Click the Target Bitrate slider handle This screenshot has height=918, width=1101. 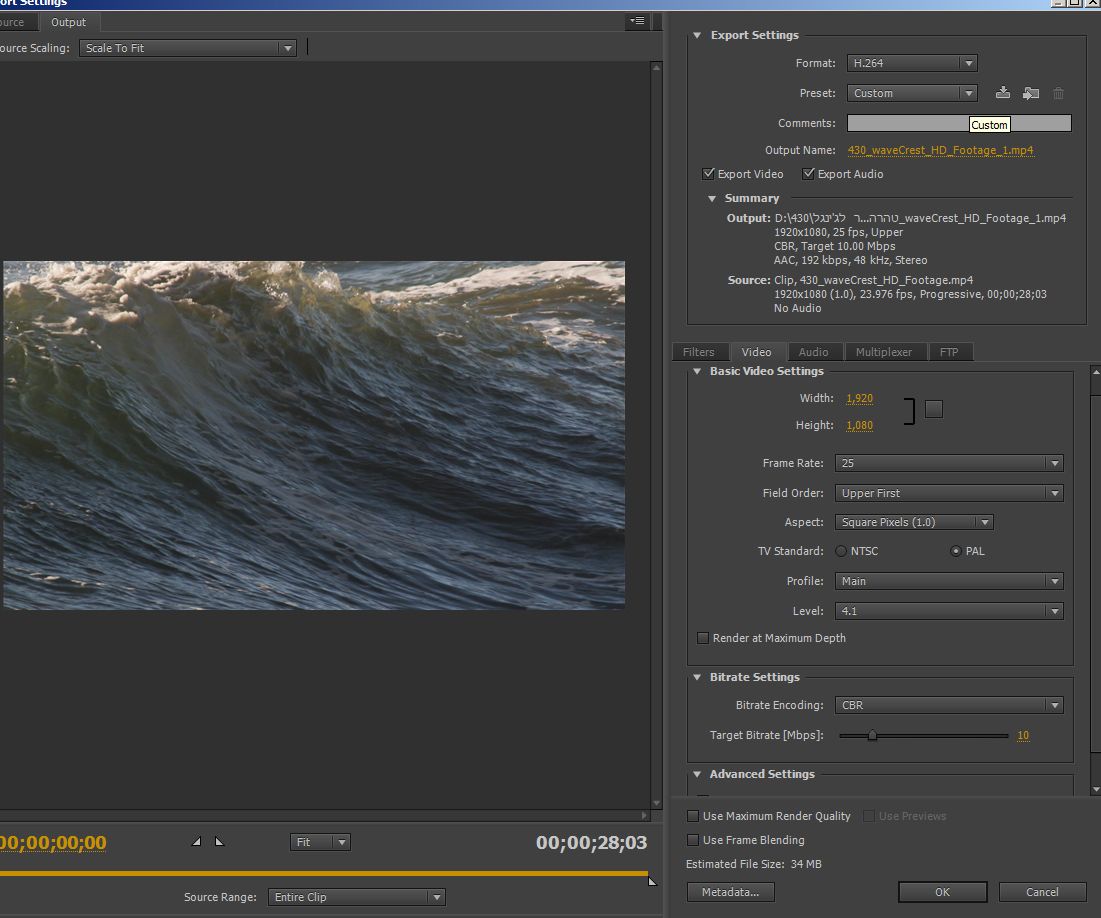872,735
